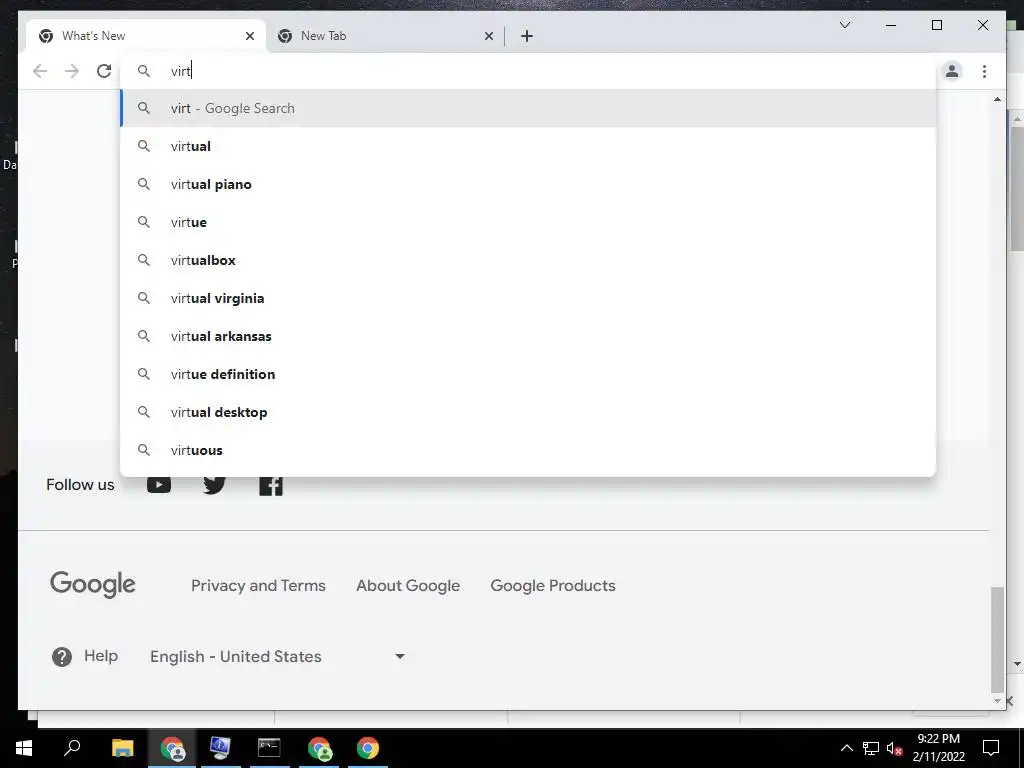Click the browser Forward arrow

[x=72, y=71]
